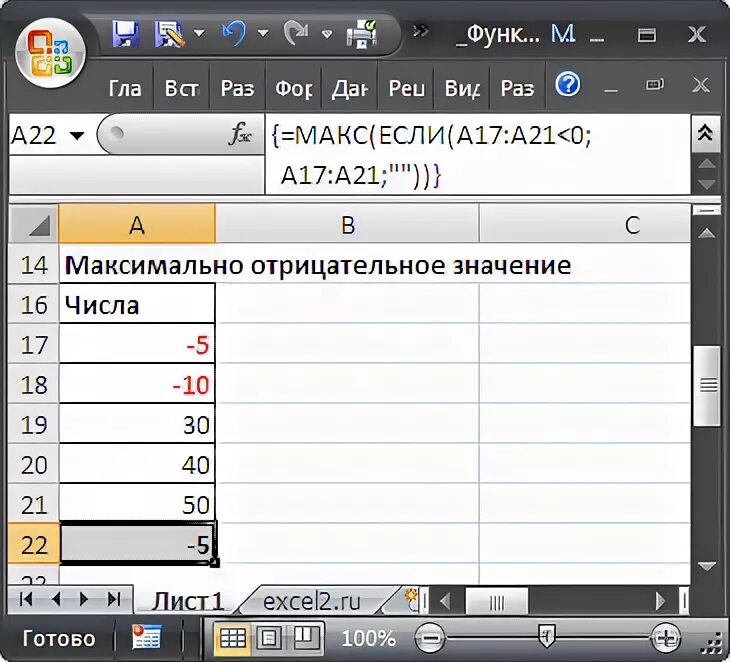
Task: Switch to the Лист1 sheet tab
Action: (x=188, y=601)
